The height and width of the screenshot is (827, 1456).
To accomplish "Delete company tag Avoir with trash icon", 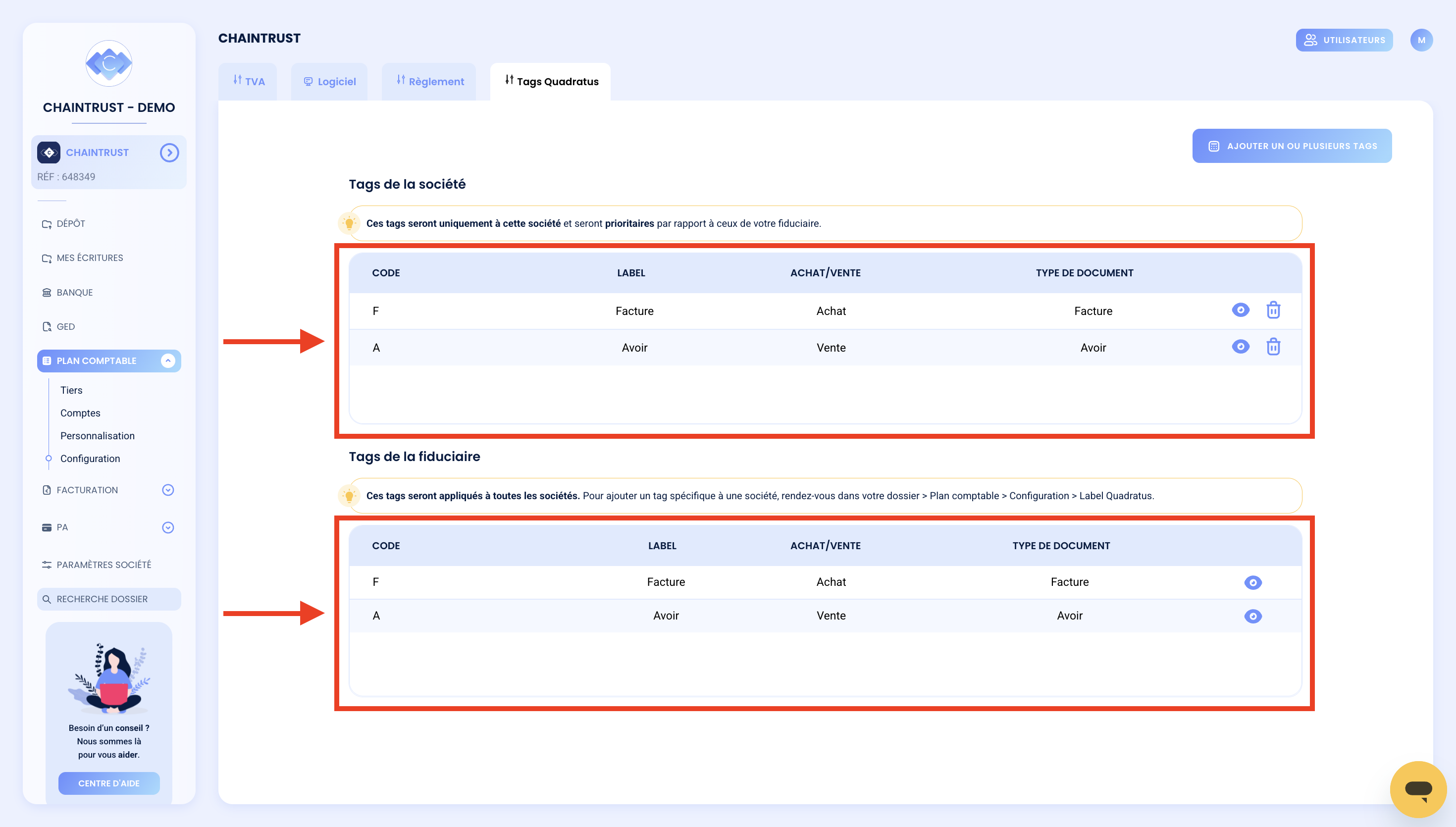I will click(x=1273, y=347).
